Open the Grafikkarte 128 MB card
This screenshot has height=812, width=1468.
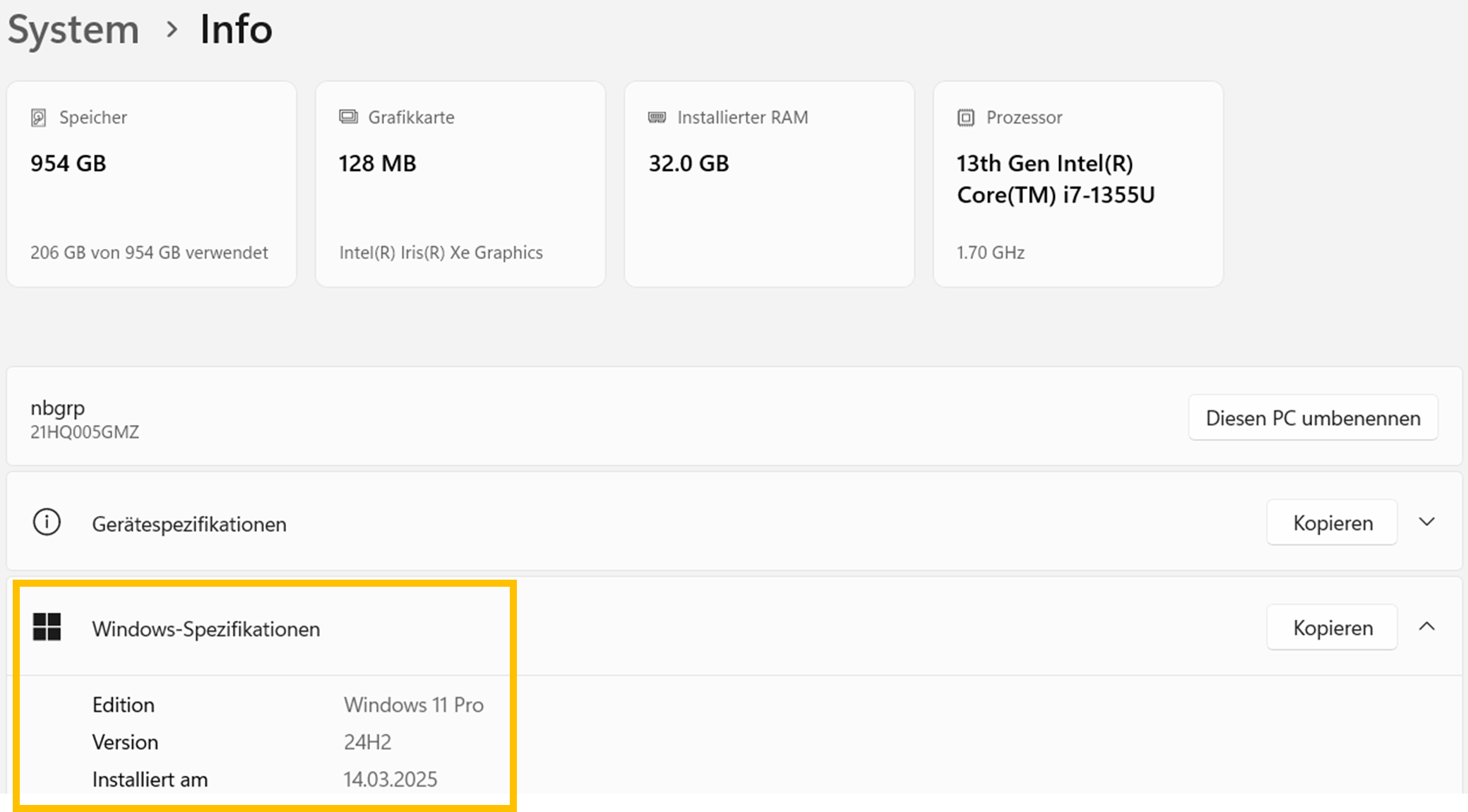(x=460, y=184)
